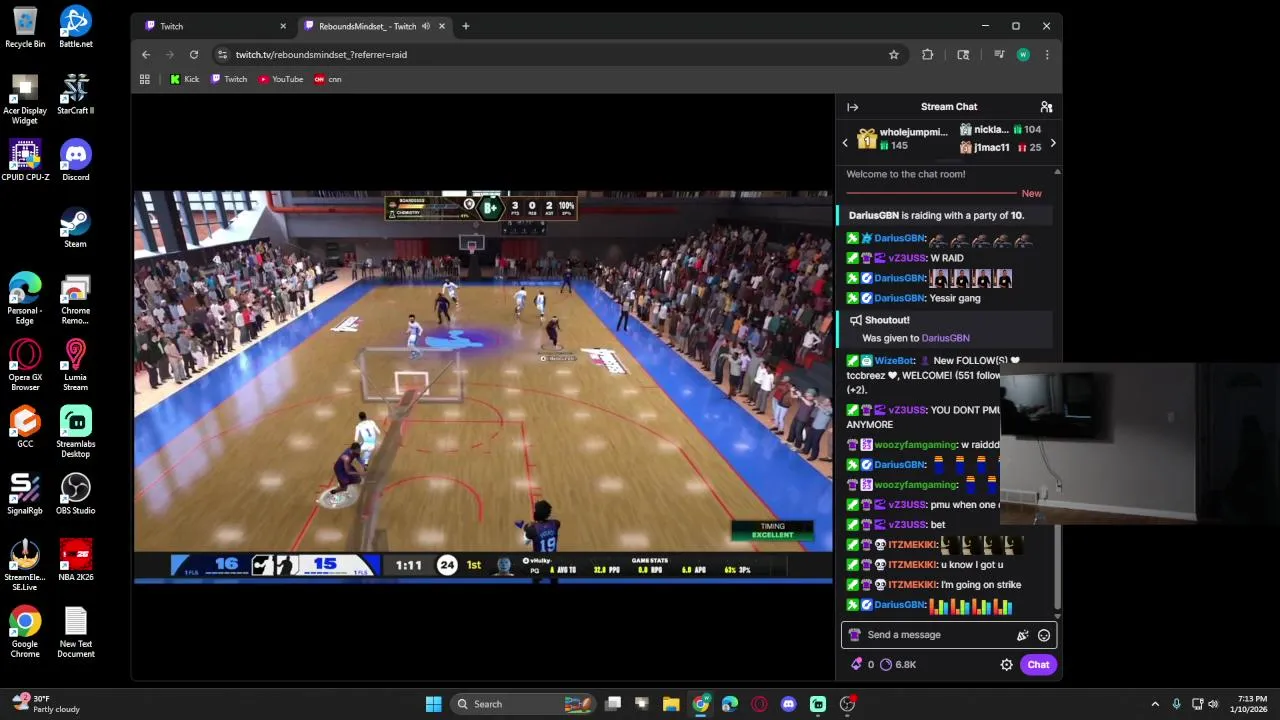Open Streamlabs Desktop shortcut
Viewport: 1280px width, 720px height.
(x=75, y=432)
